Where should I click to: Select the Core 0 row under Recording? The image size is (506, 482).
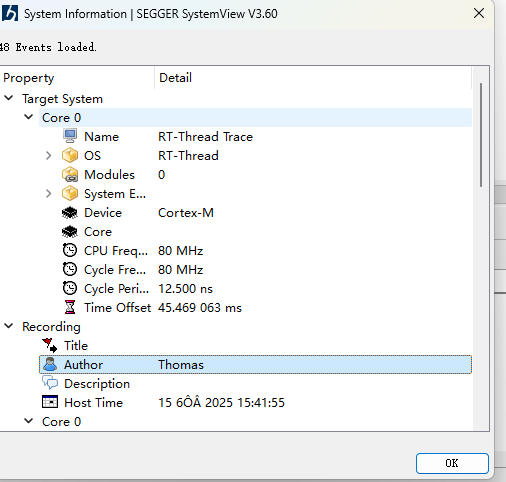(x=61, y=422)
